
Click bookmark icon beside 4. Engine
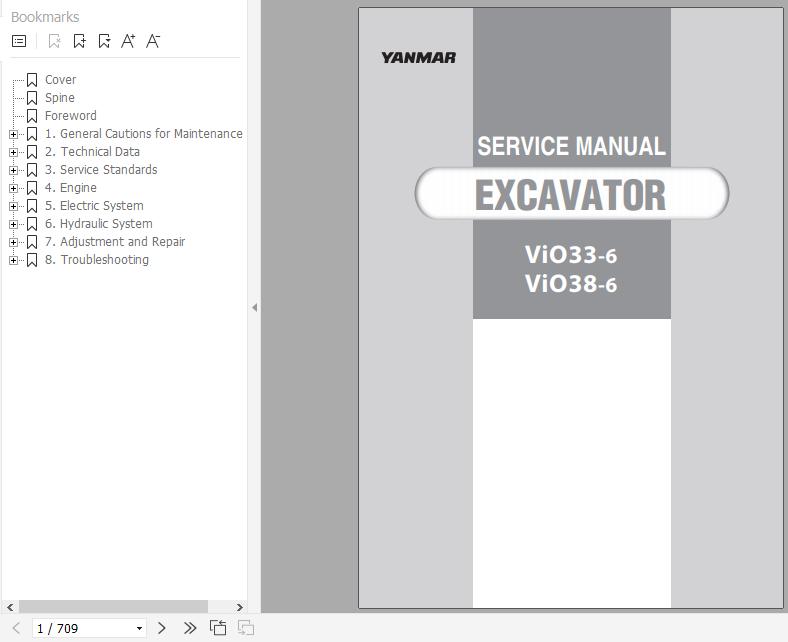(32, 188)
